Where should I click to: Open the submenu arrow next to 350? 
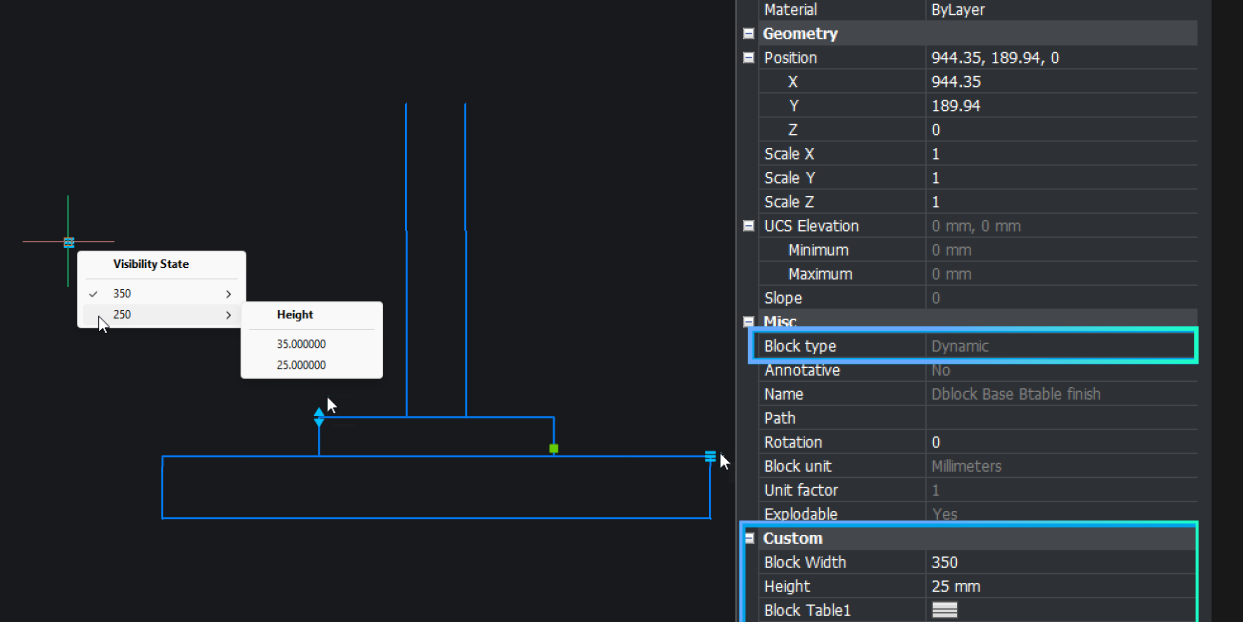227,293
